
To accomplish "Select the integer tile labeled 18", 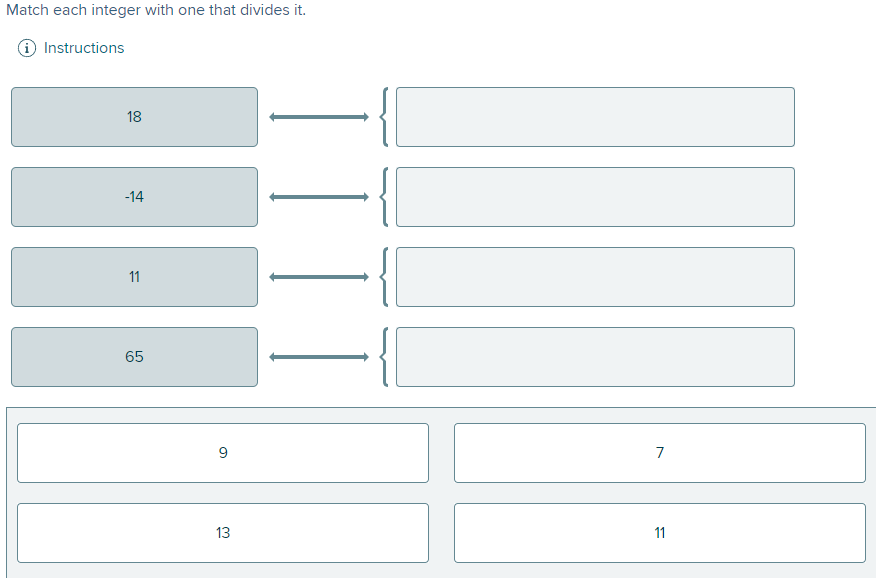I will [x=134, y=117].
